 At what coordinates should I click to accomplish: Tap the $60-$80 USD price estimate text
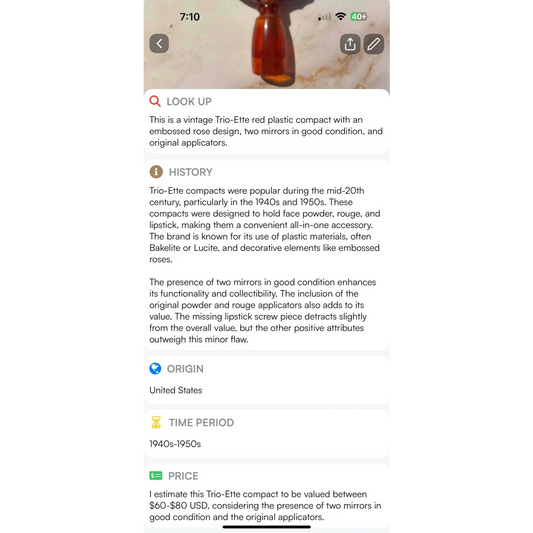(179, 505)
